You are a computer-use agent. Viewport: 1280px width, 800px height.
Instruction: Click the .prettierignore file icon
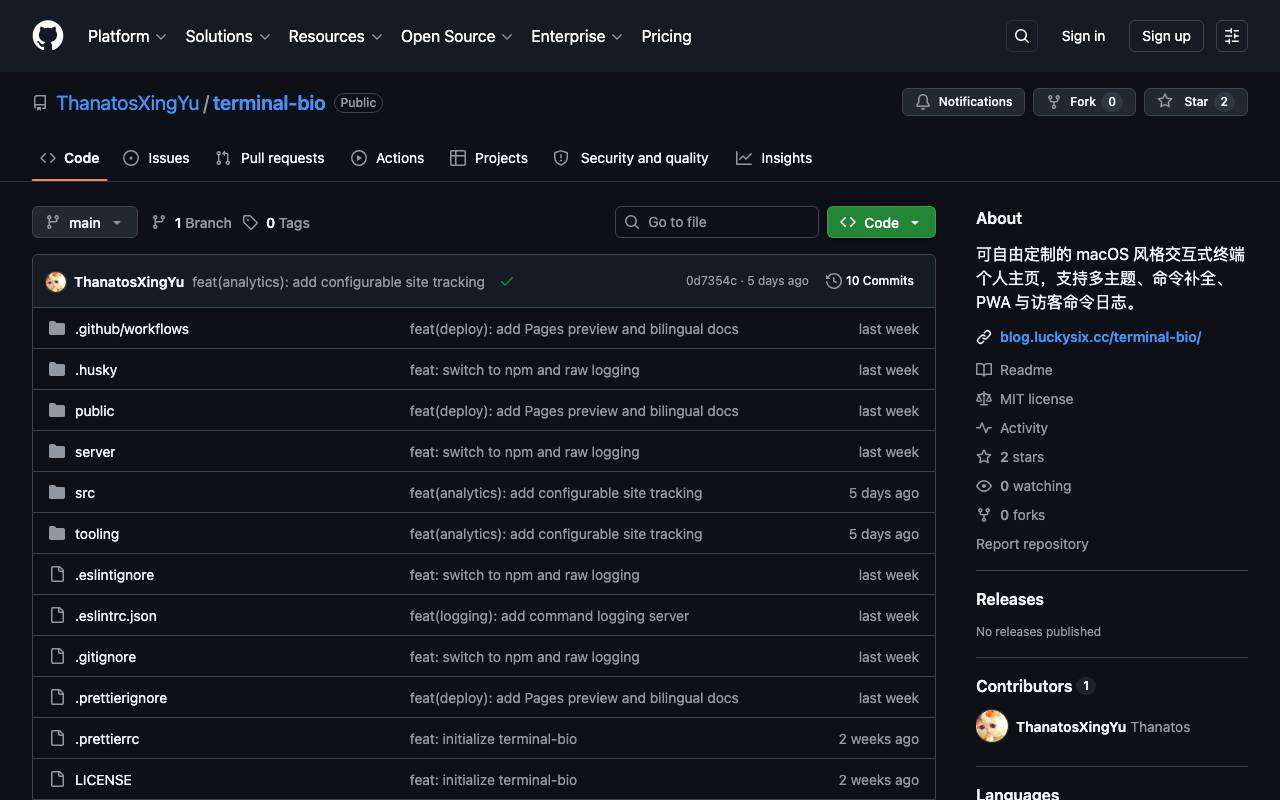(57, 697)
